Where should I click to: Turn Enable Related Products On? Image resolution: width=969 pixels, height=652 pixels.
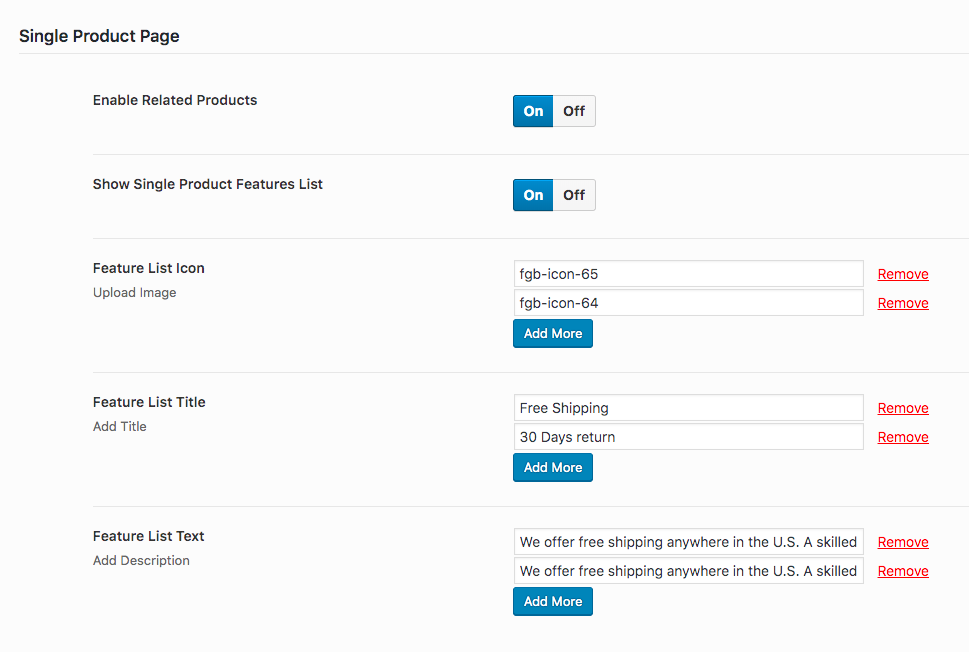pyautogui.click(x=533, y=111)
